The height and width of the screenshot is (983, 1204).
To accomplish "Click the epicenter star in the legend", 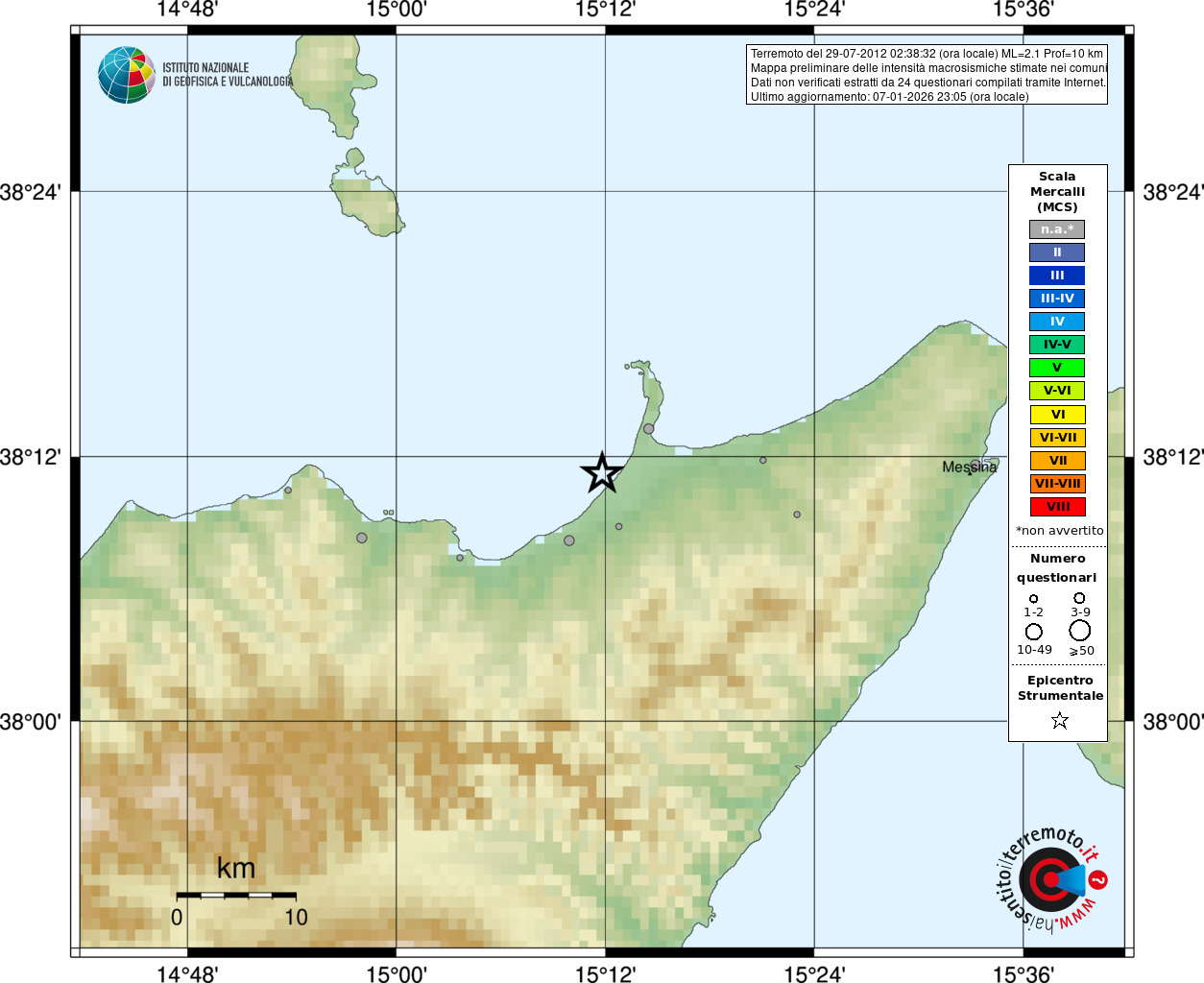I will pos(1059,720).
